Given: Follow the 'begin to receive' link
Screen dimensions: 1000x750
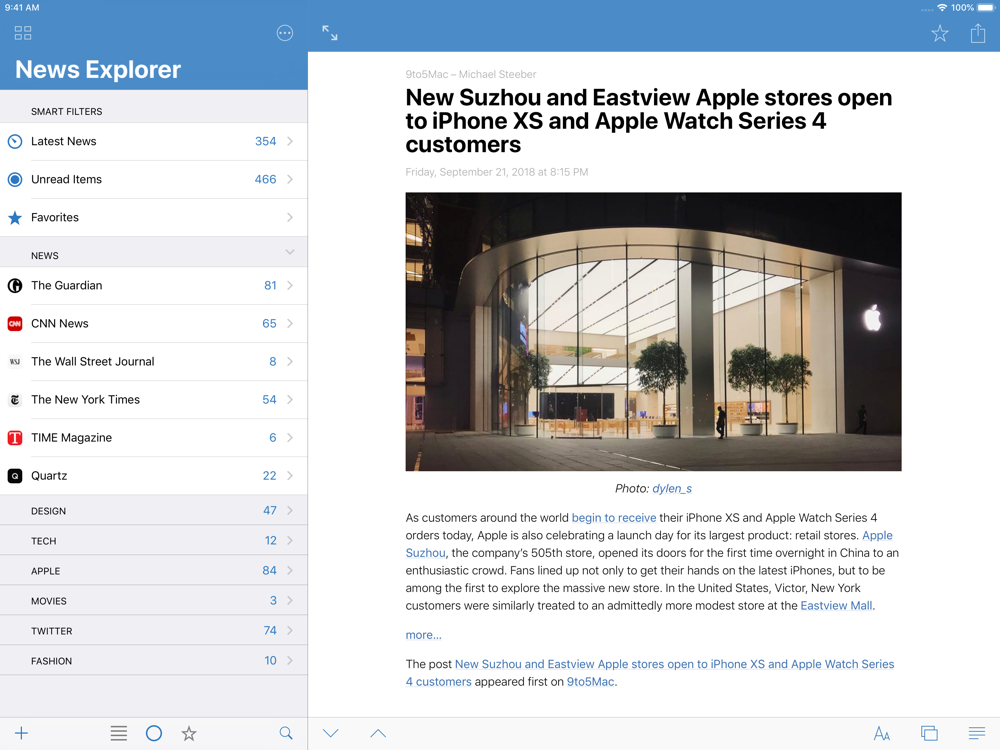Looking at the screenshot, I should [614, 518].
